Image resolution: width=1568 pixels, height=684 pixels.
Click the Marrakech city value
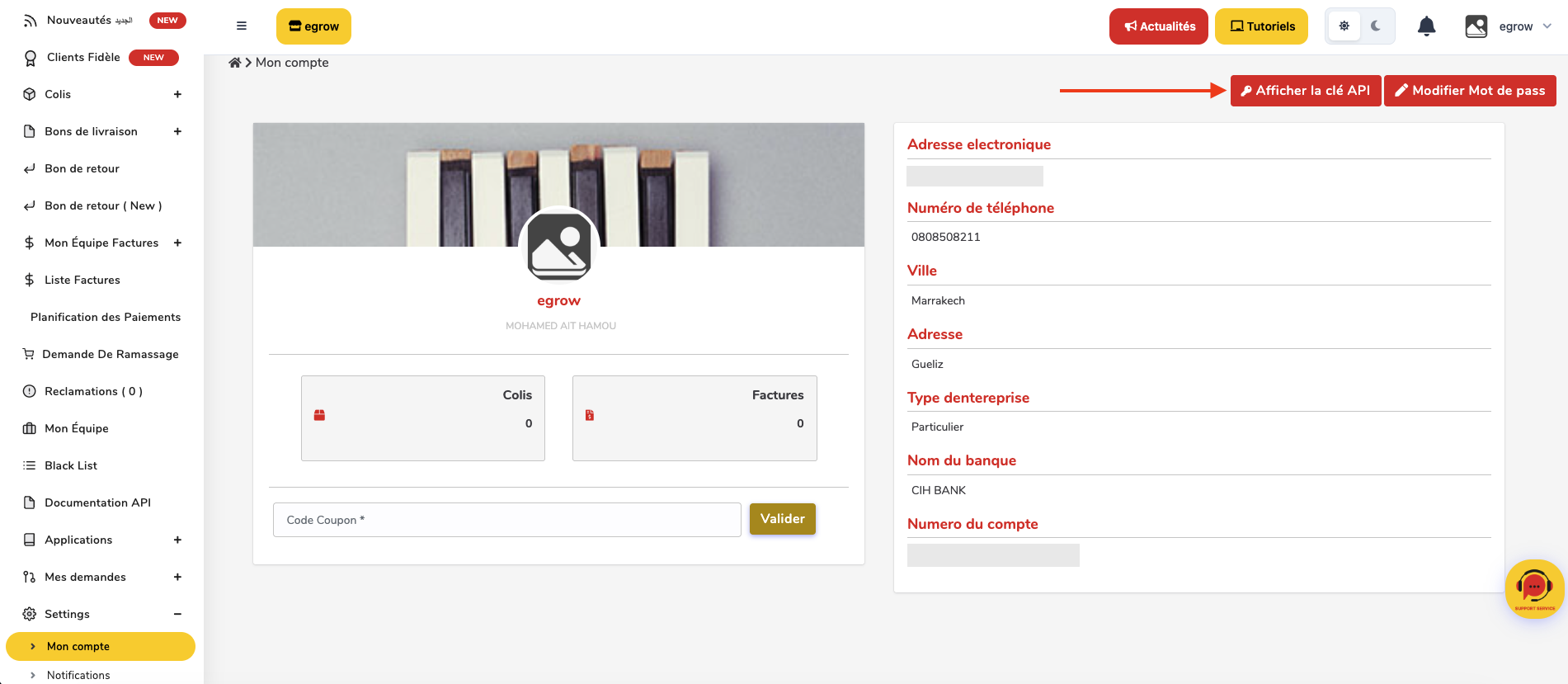click(938, 300)
